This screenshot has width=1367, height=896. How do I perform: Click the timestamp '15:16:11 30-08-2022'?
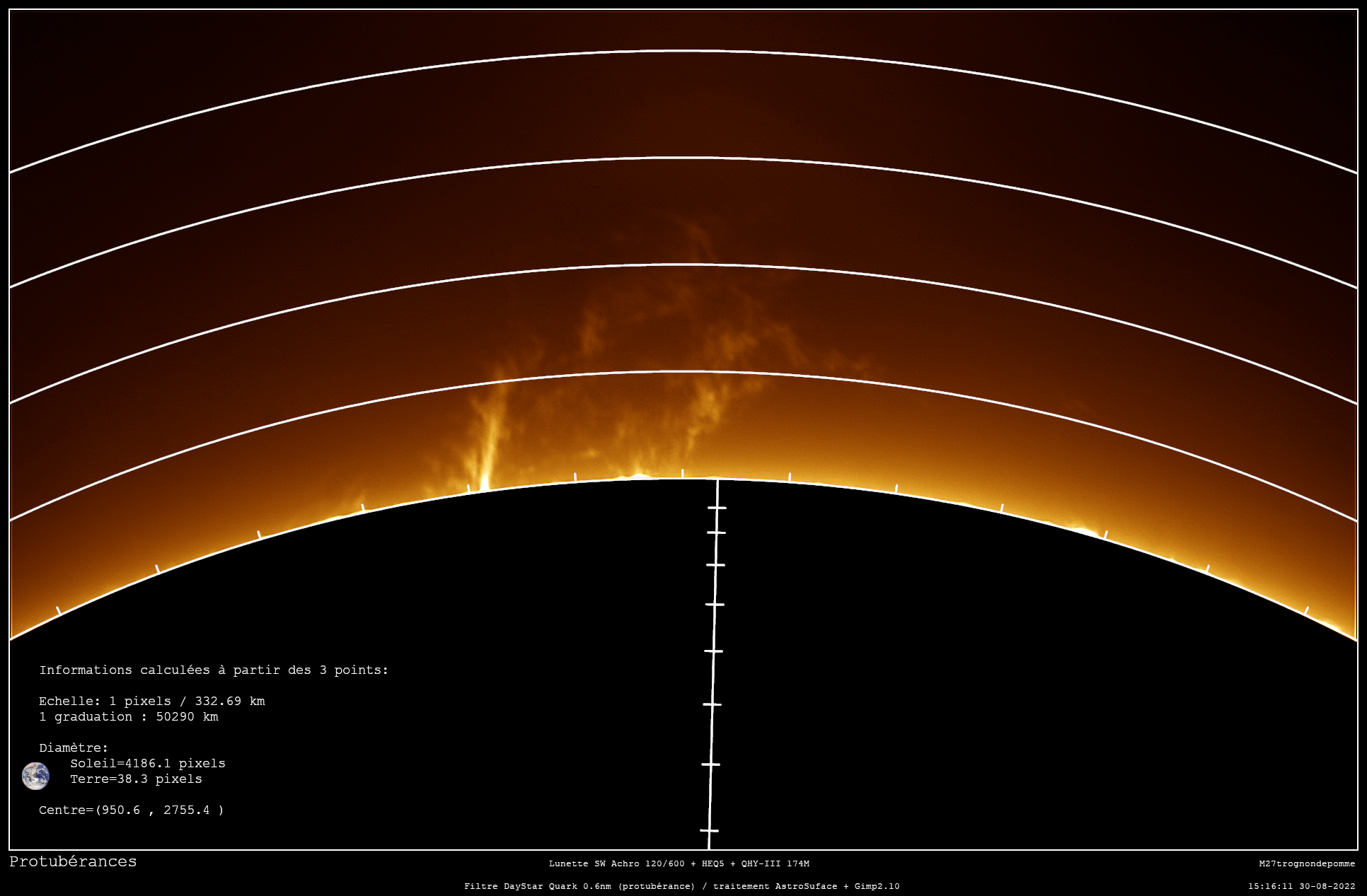[1301, 886]
